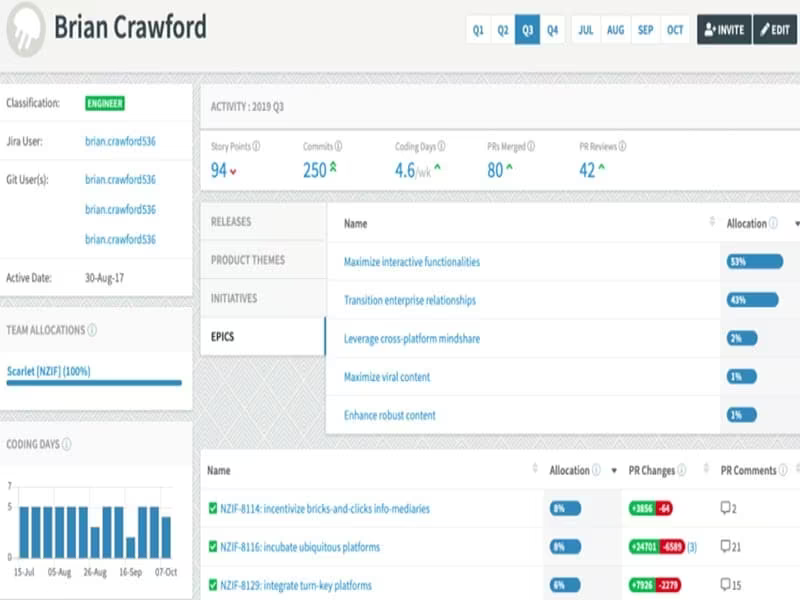Click the Invite button
This screenshot has width=800, height=600.
(x=724, y=30)
